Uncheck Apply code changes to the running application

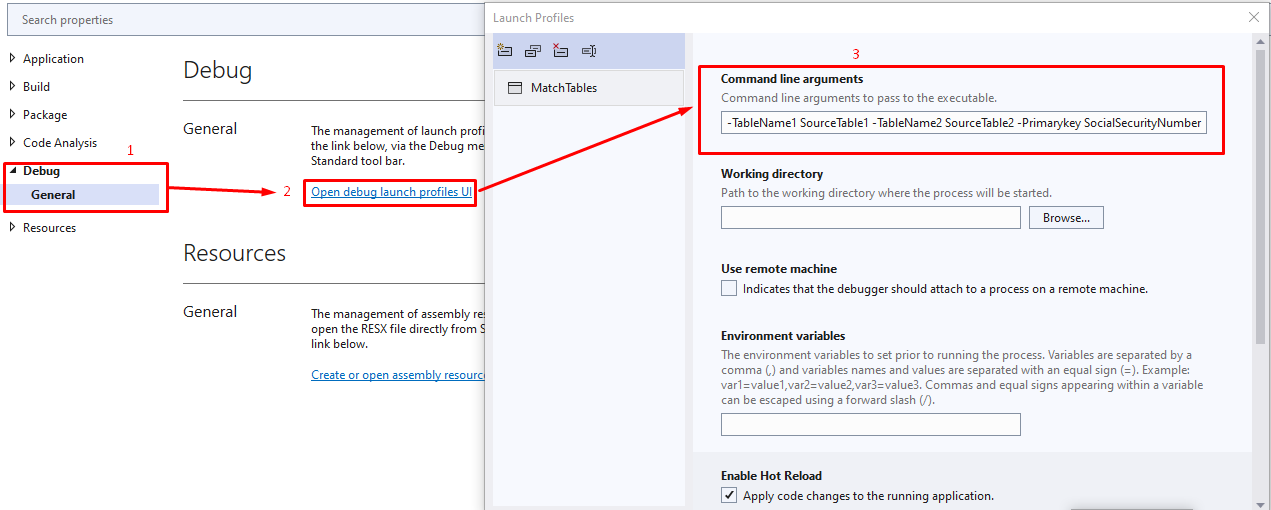[x=728, y=495]
